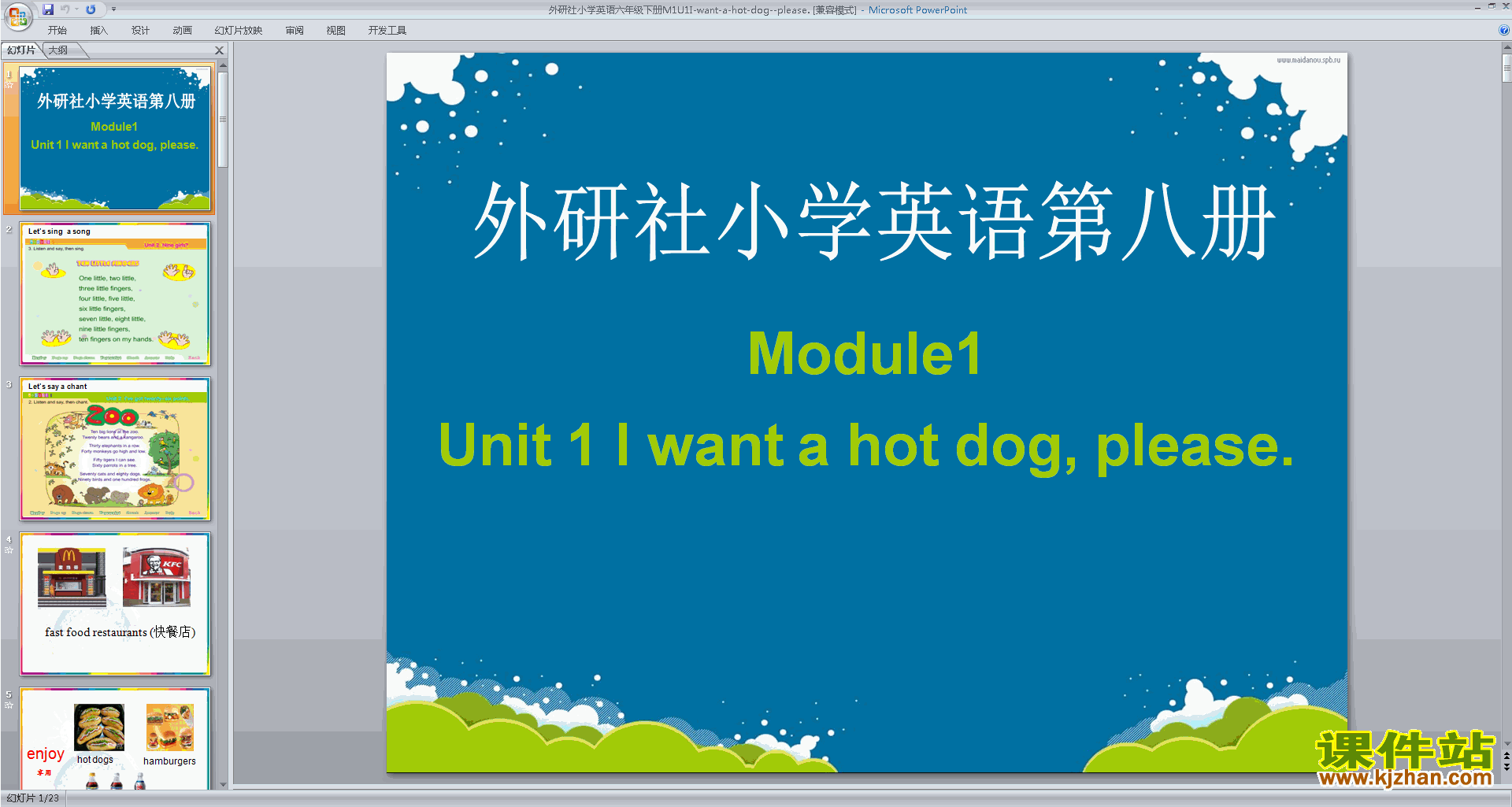The height and width of the screenshot is (807, 1512).
Task: Open the 幻灯片放映 (Slide Show) ribbon tab
Action: coord(239,31)
